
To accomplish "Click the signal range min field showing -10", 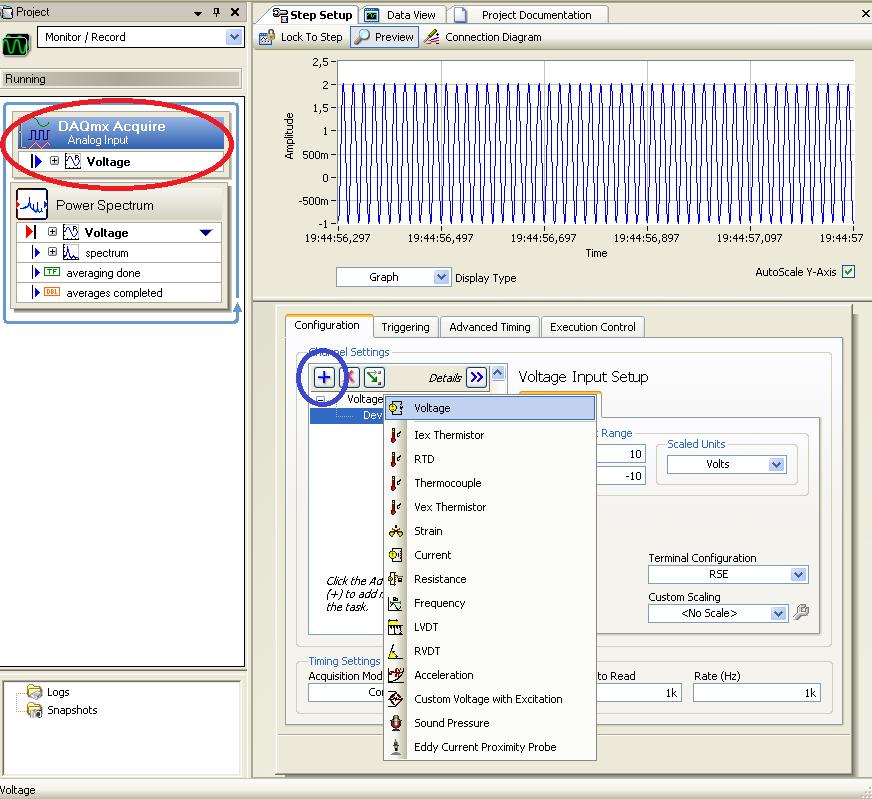I will (621, 476).
